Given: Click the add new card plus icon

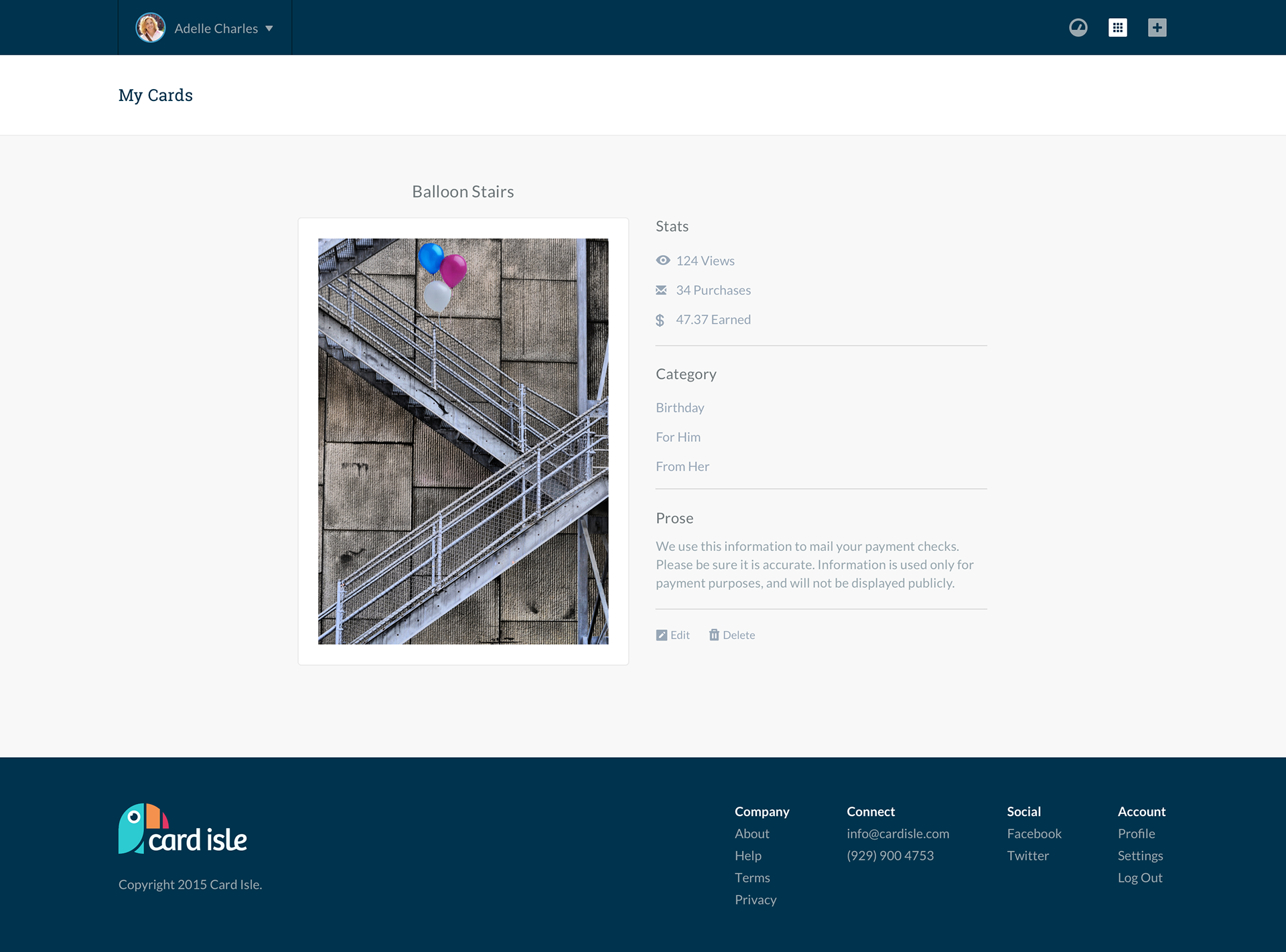Looking at the screenshot, I should click(1157, 27).
